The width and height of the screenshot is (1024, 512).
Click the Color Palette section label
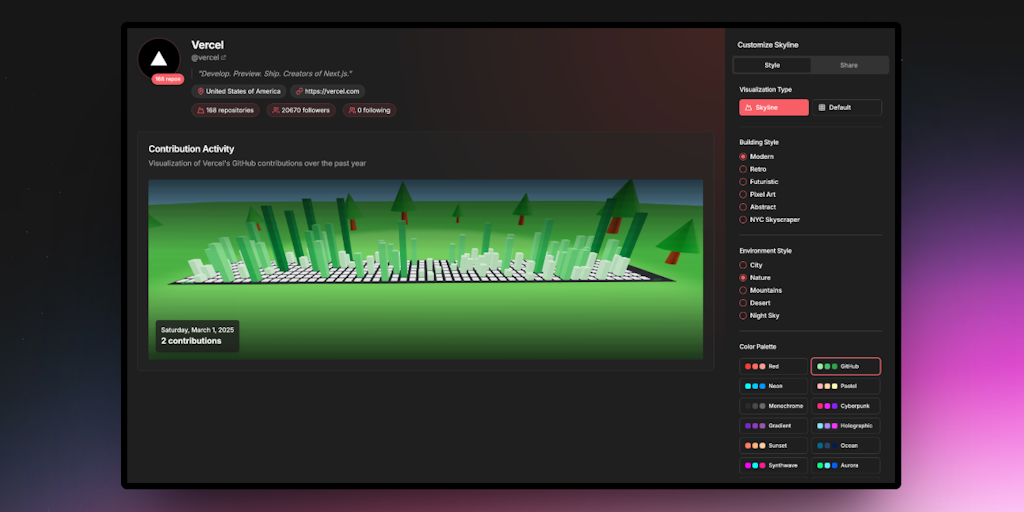pyautogui.click(x=758, y=347)
